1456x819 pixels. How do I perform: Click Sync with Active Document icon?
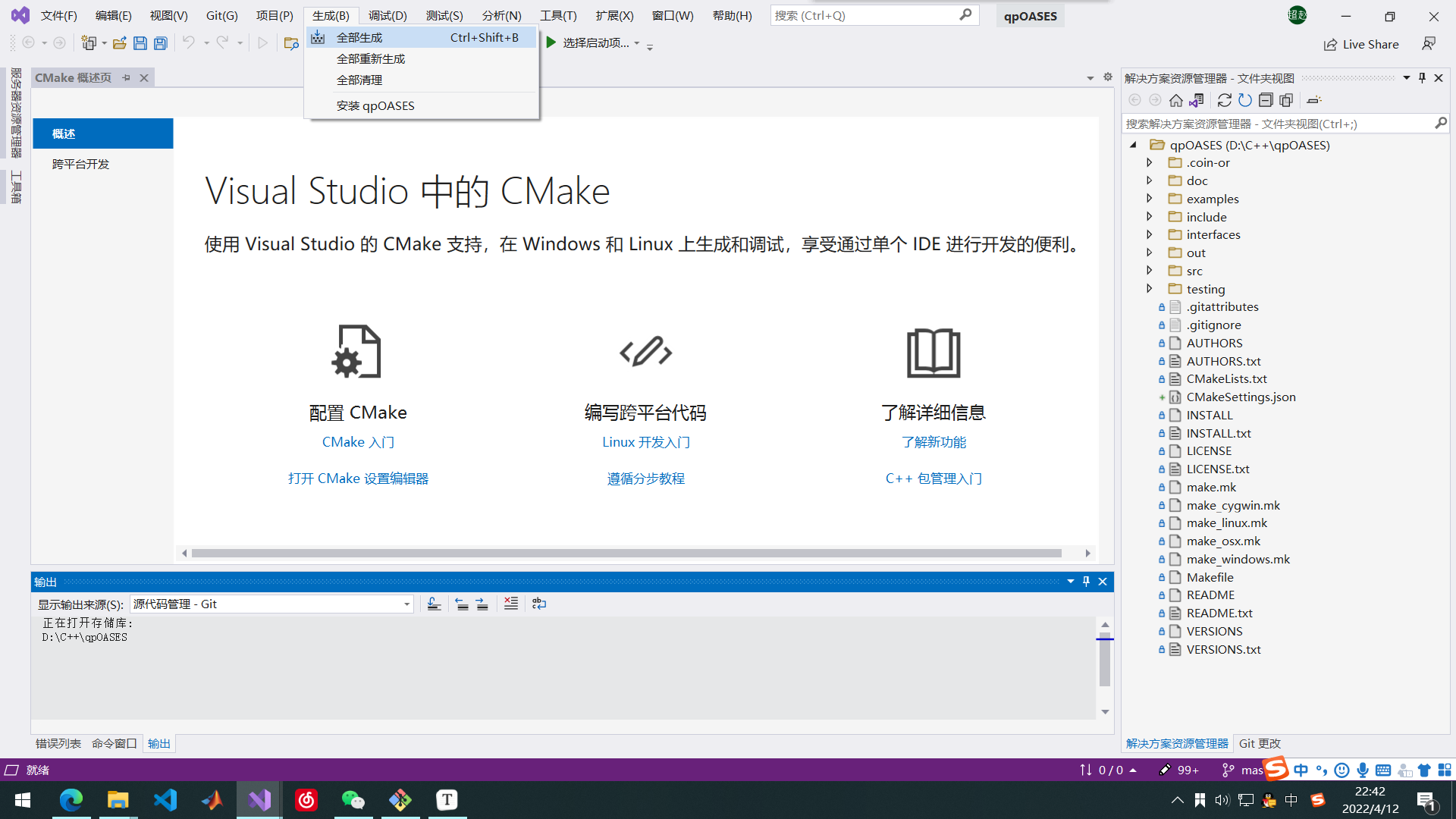click(x=1224, y=100)
